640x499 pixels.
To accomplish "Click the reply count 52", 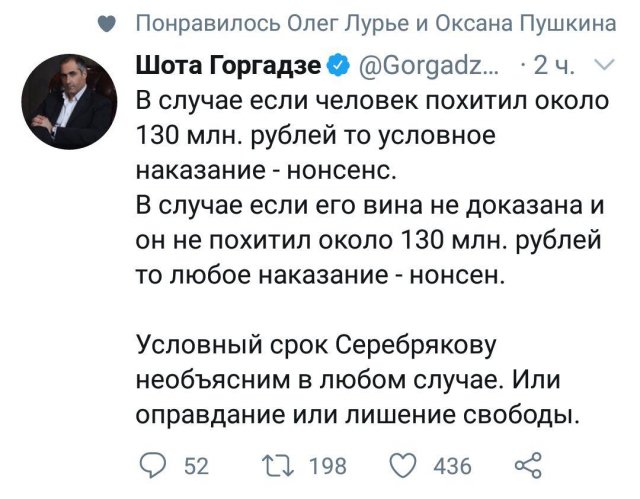I will coord(196,465).
